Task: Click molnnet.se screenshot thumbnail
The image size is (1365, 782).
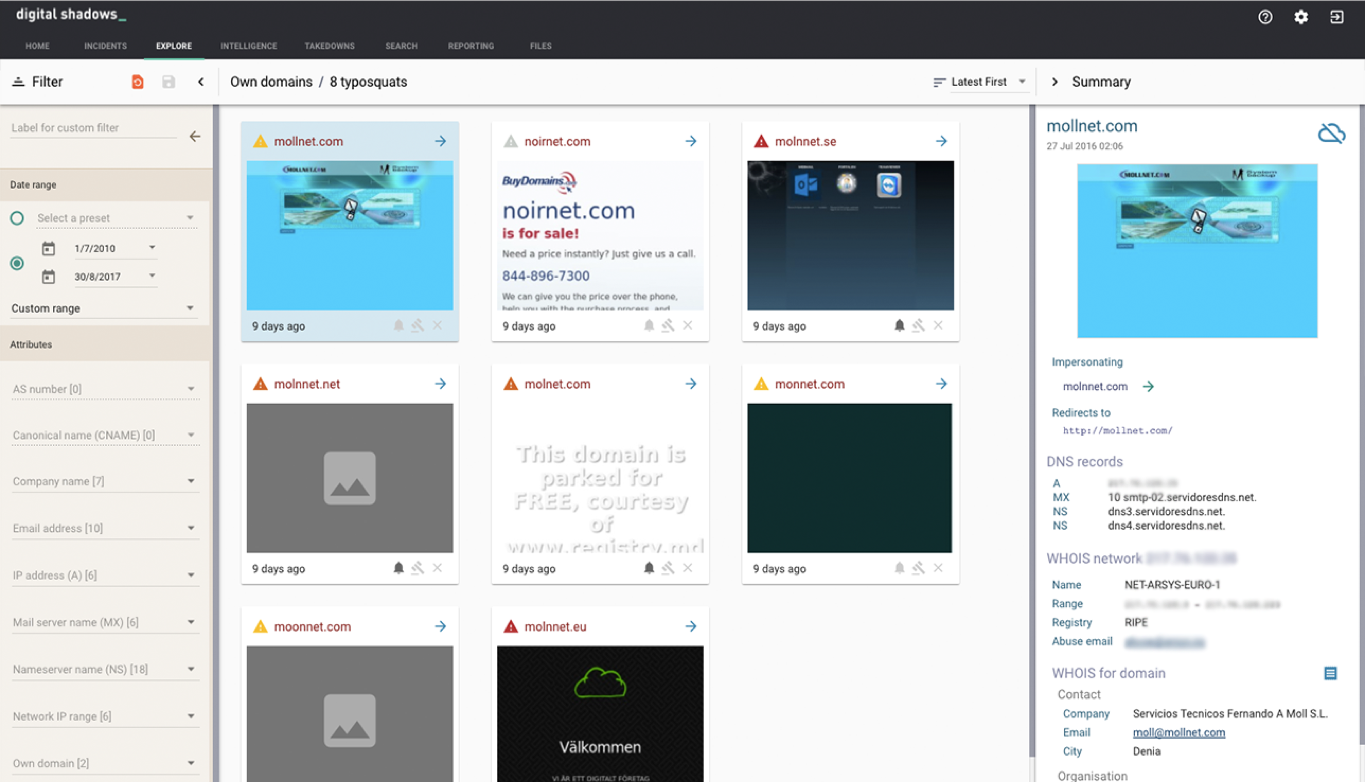Action: click(851, 236)
